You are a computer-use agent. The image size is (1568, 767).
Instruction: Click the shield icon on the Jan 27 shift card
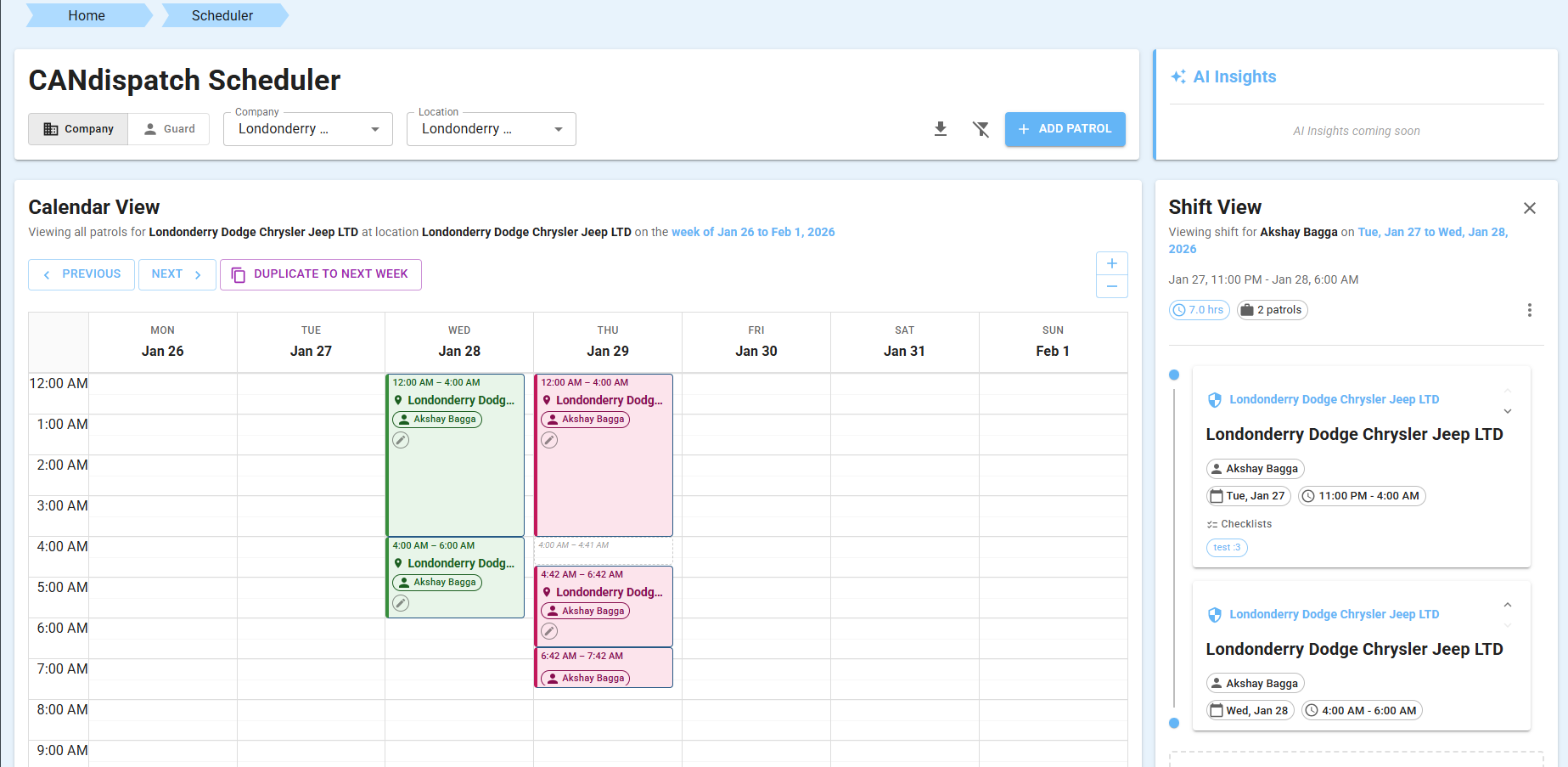click(1215, 399)
